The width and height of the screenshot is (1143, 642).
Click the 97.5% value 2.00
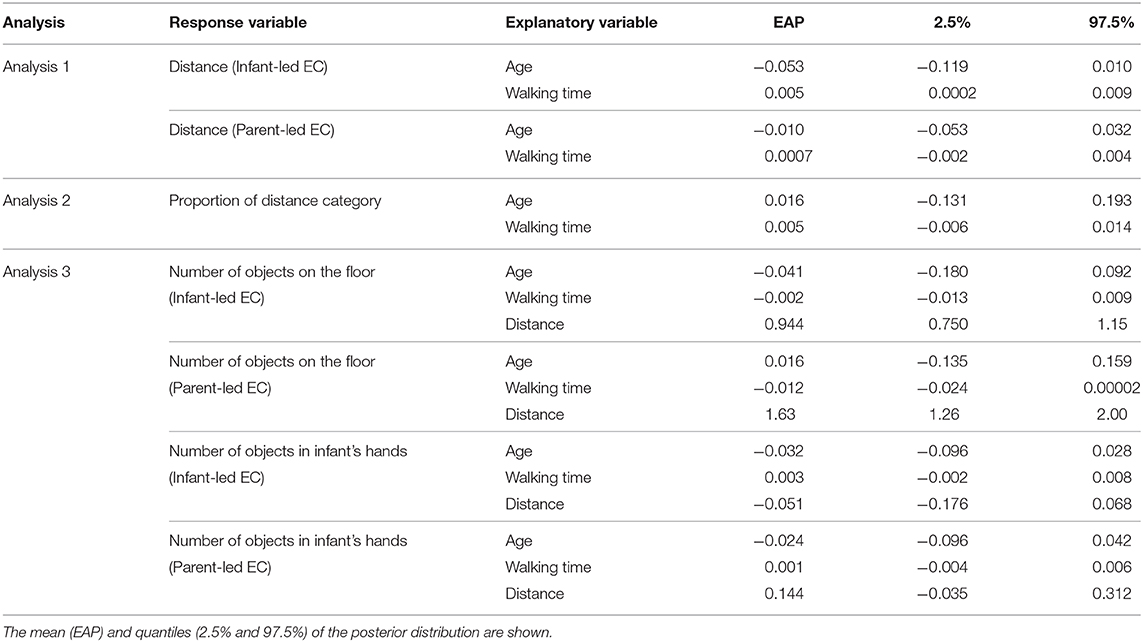point(1112,414)
